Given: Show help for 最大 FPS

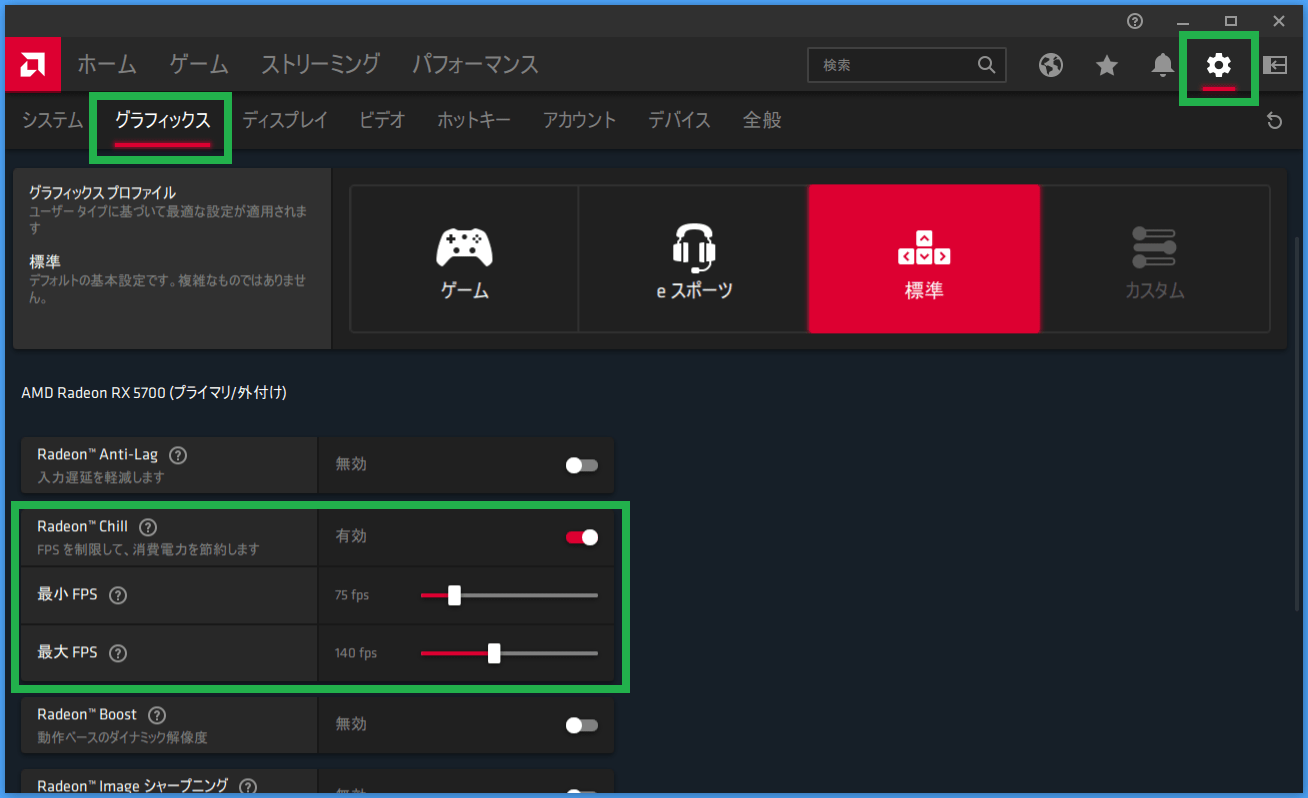Looking at the screenshot, I should pyautogui.click(x=117, y=653).
